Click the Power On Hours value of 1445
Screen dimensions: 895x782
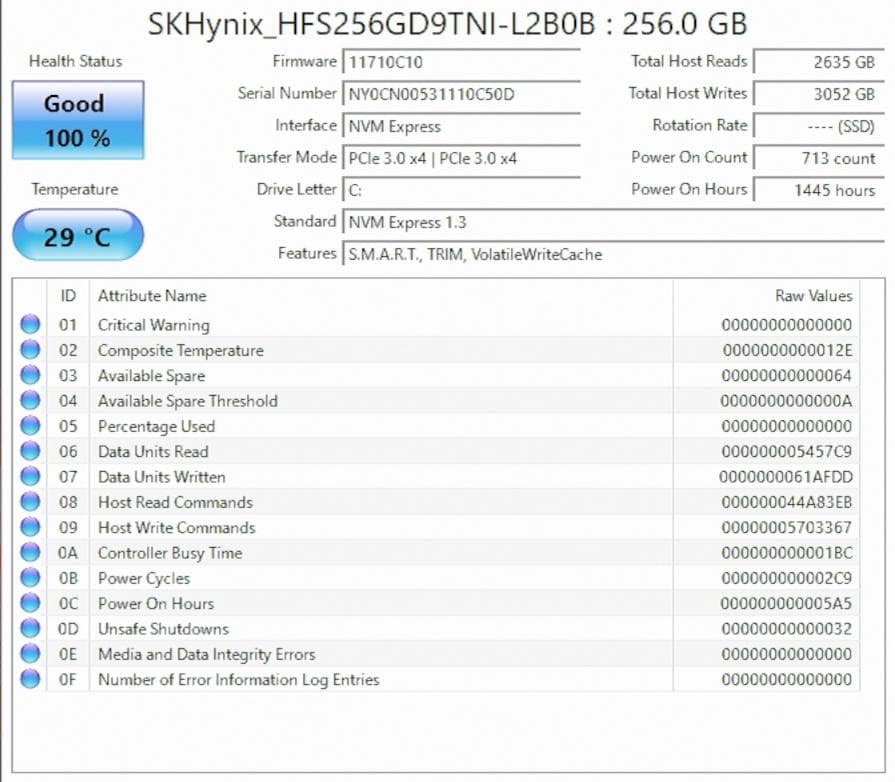pyautogui.click(x=818, y=189)
